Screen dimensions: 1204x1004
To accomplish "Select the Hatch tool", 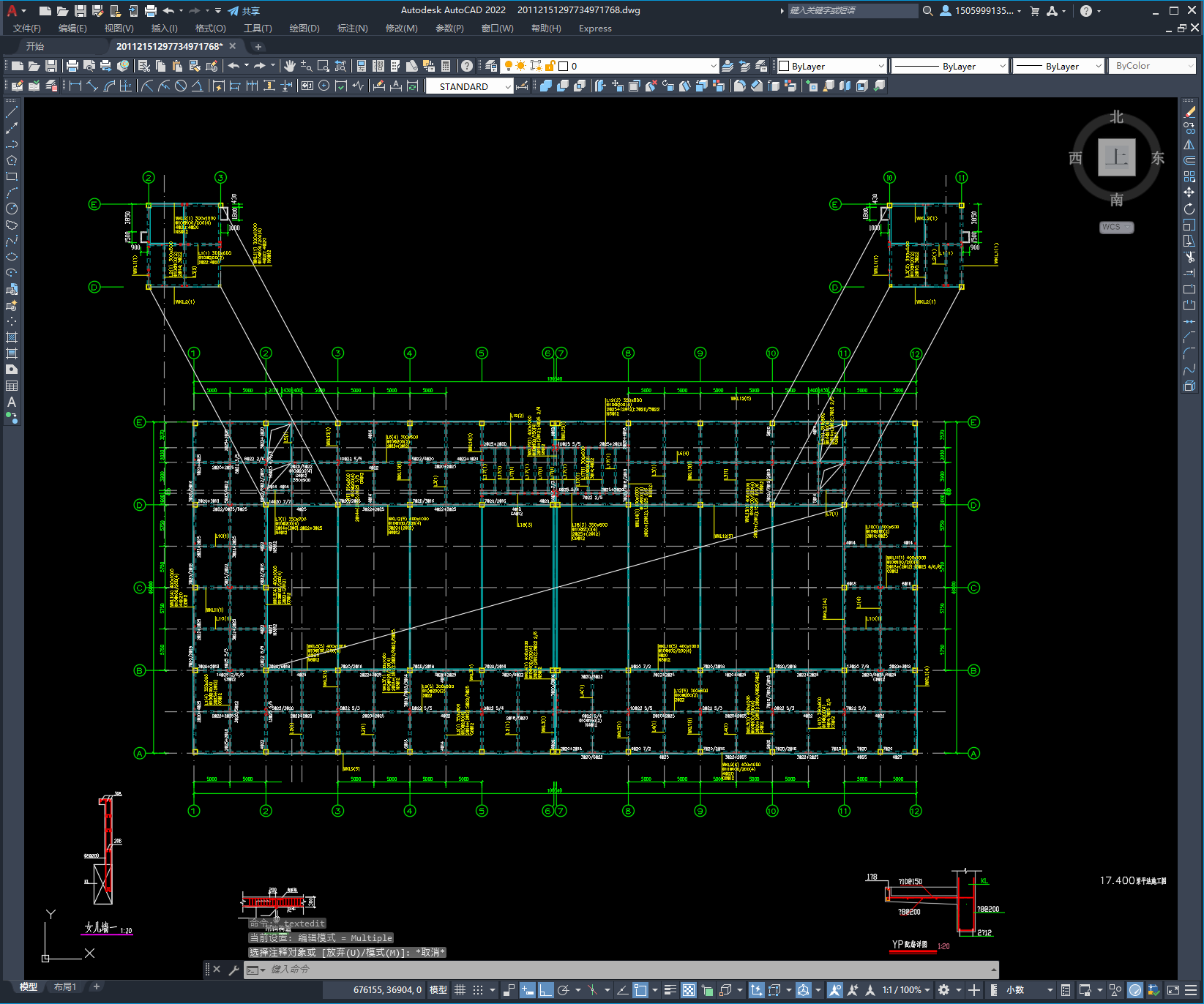I will (x=12, y=337).
